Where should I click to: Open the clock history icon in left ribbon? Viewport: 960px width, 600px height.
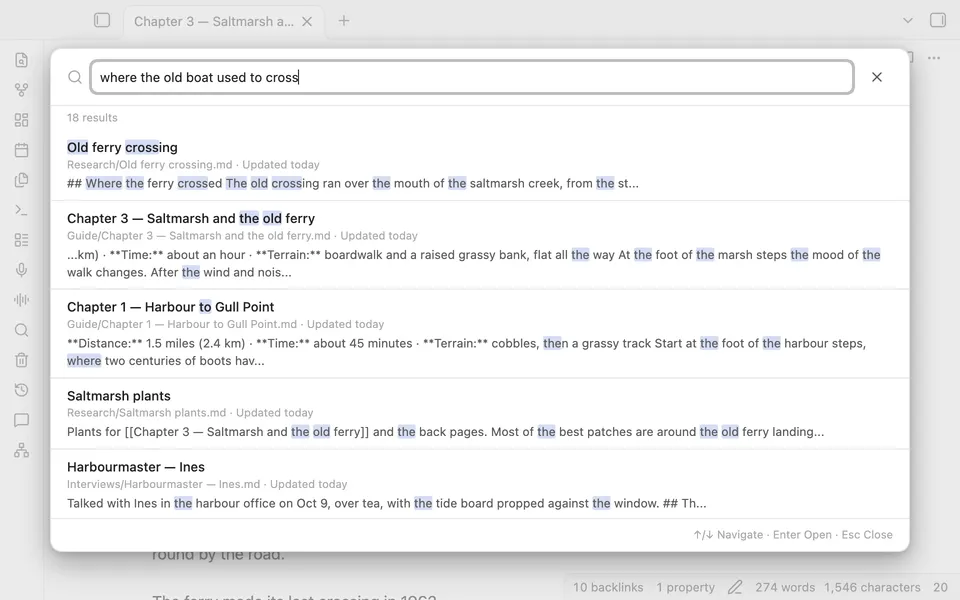(x=21, y=390)
